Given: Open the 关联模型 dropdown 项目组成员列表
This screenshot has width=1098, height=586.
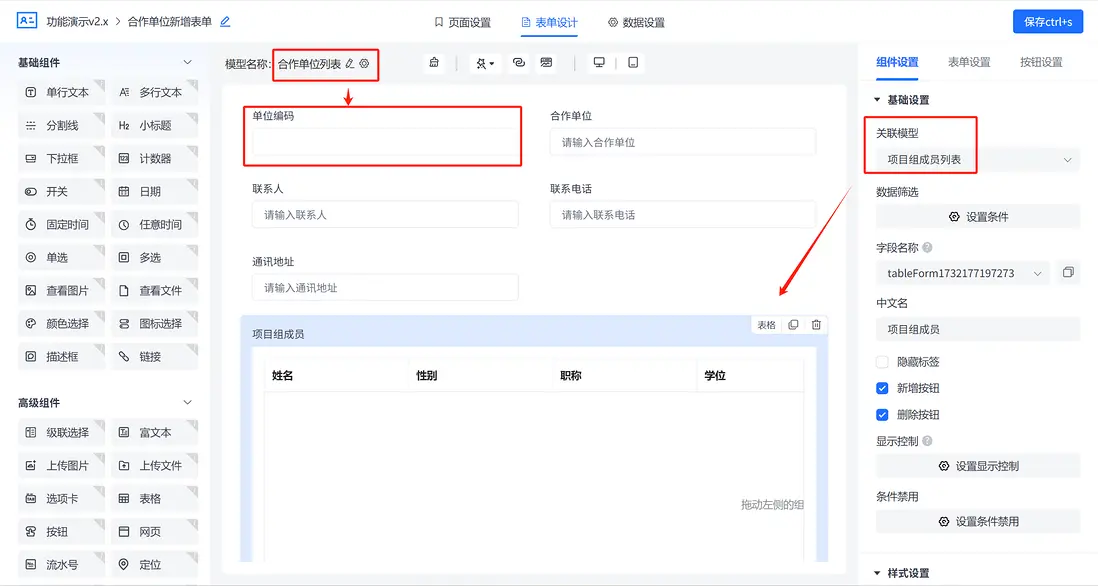Looking at the screenshot, I should tap(978, 160).
